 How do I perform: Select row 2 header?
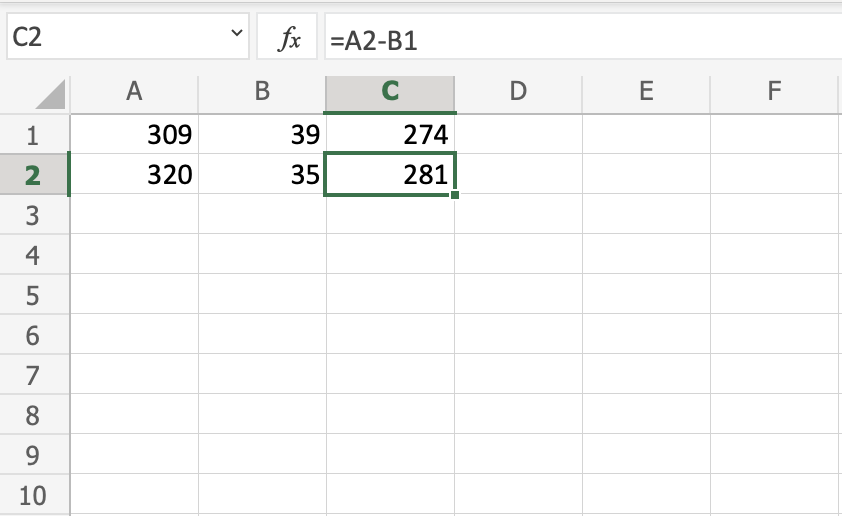click(32, 175)
